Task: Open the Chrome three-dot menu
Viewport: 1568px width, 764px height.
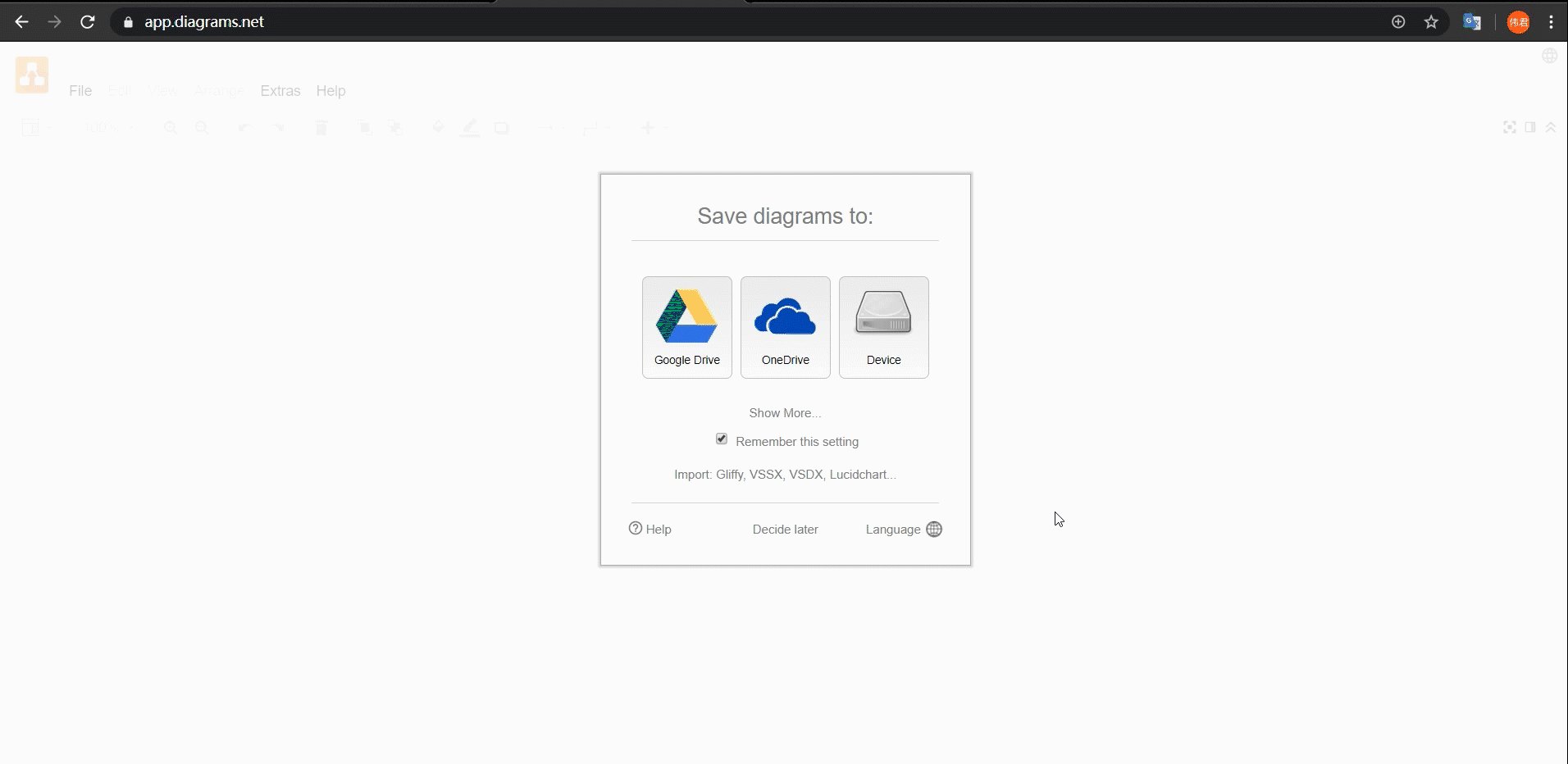Action: pos(1551,22)
